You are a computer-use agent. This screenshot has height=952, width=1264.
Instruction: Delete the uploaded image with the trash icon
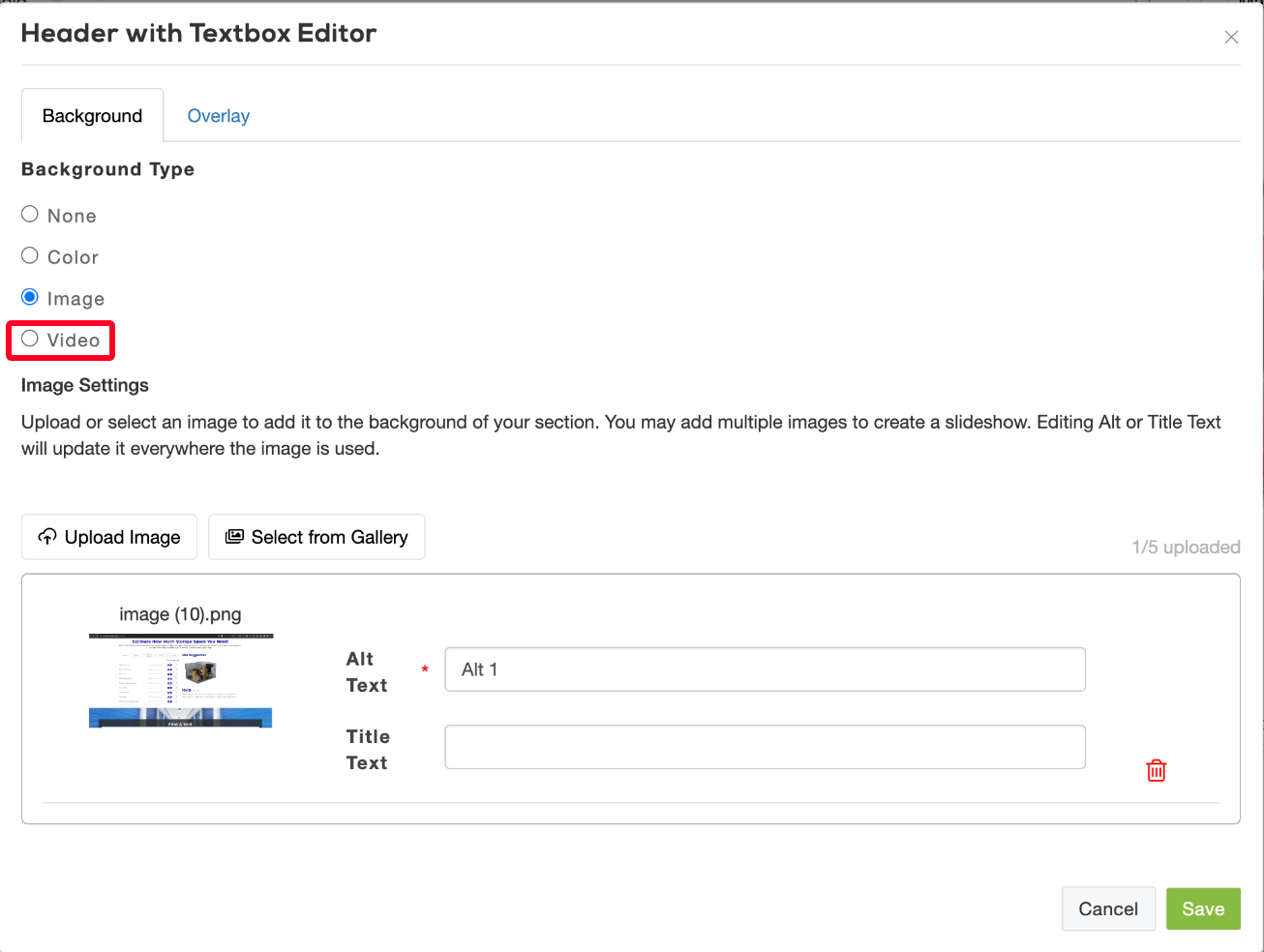[x=1156, y=770]
